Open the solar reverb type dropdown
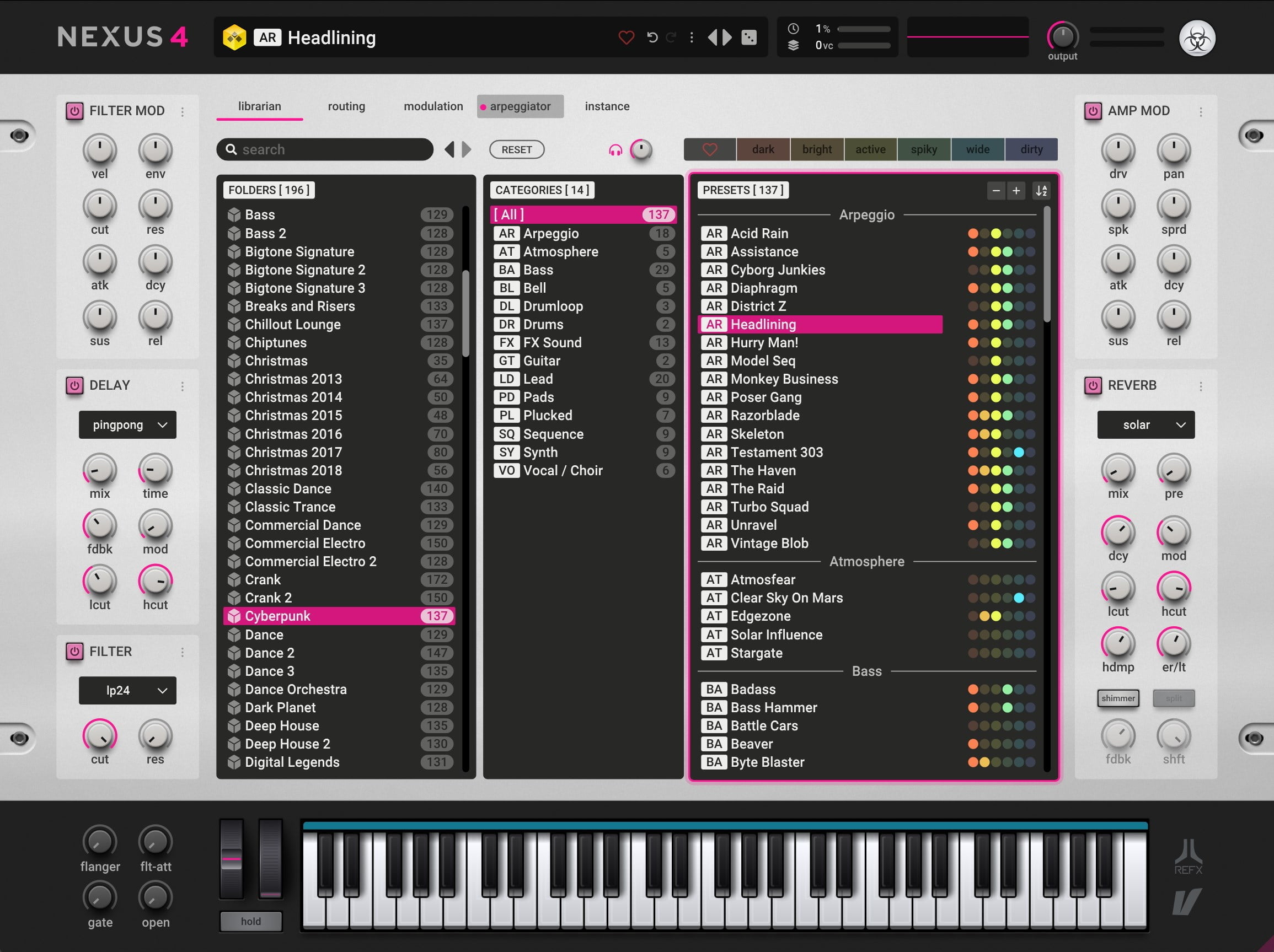This screenshot has width=1274, height=952. [1145, 425]
